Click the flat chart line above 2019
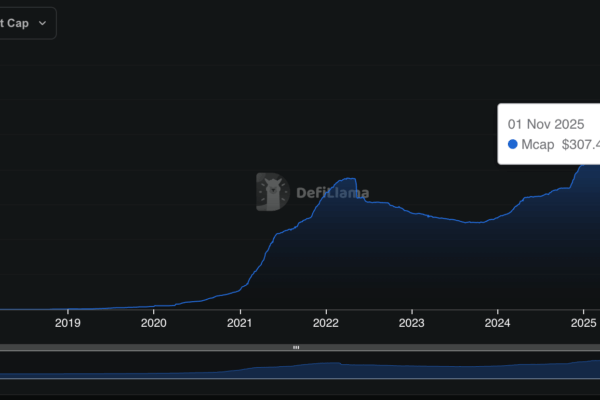This screenshot has height=400, width=600. (x=67, y=309)
